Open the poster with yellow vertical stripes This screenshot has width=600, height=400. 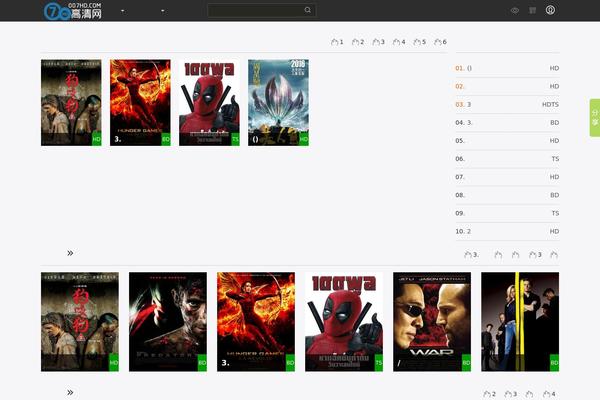(520, 322)
